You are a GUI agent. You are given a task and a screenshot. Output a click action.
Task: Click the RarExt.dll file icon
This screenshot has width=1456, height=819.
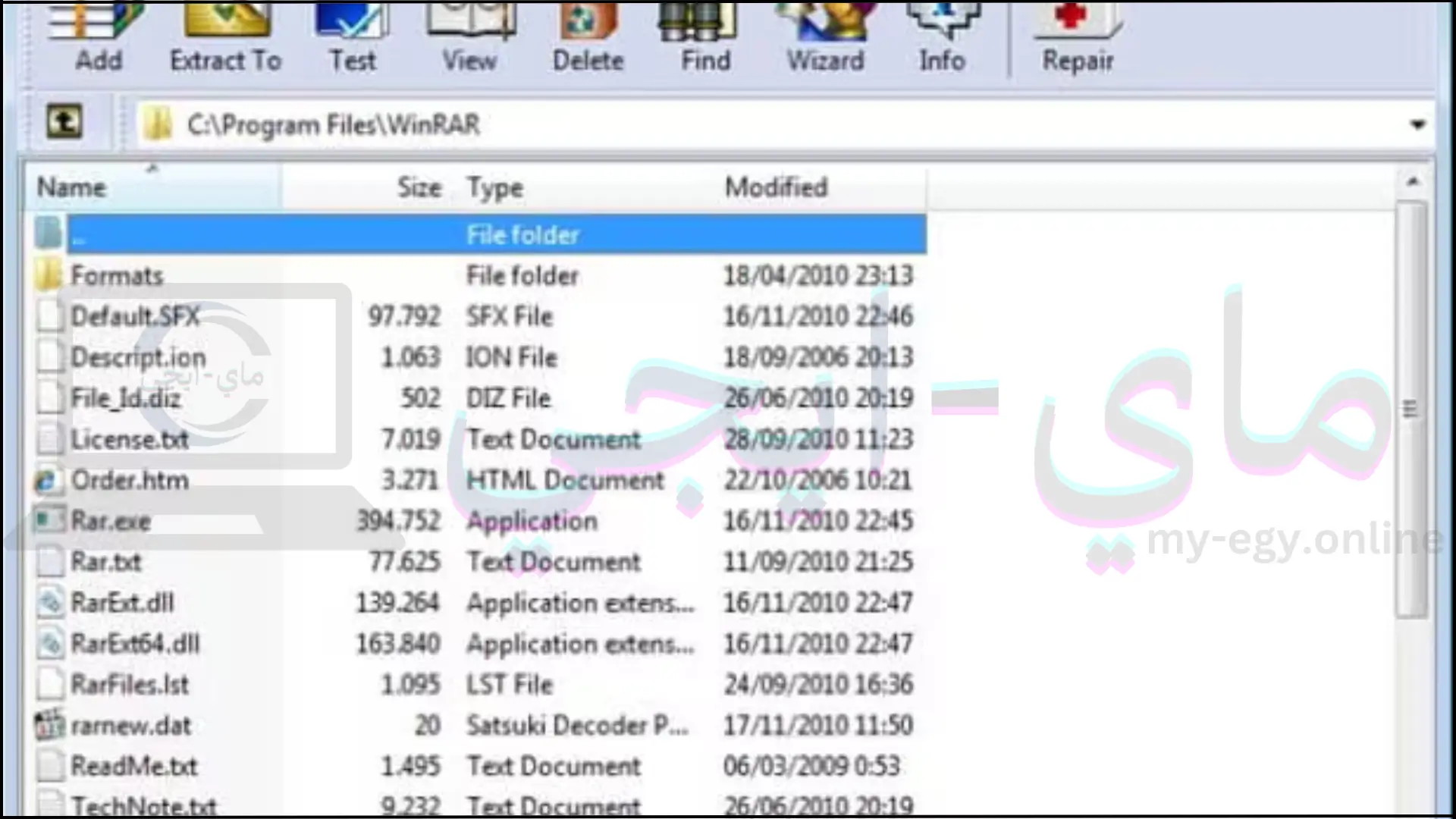pos(50,603)
